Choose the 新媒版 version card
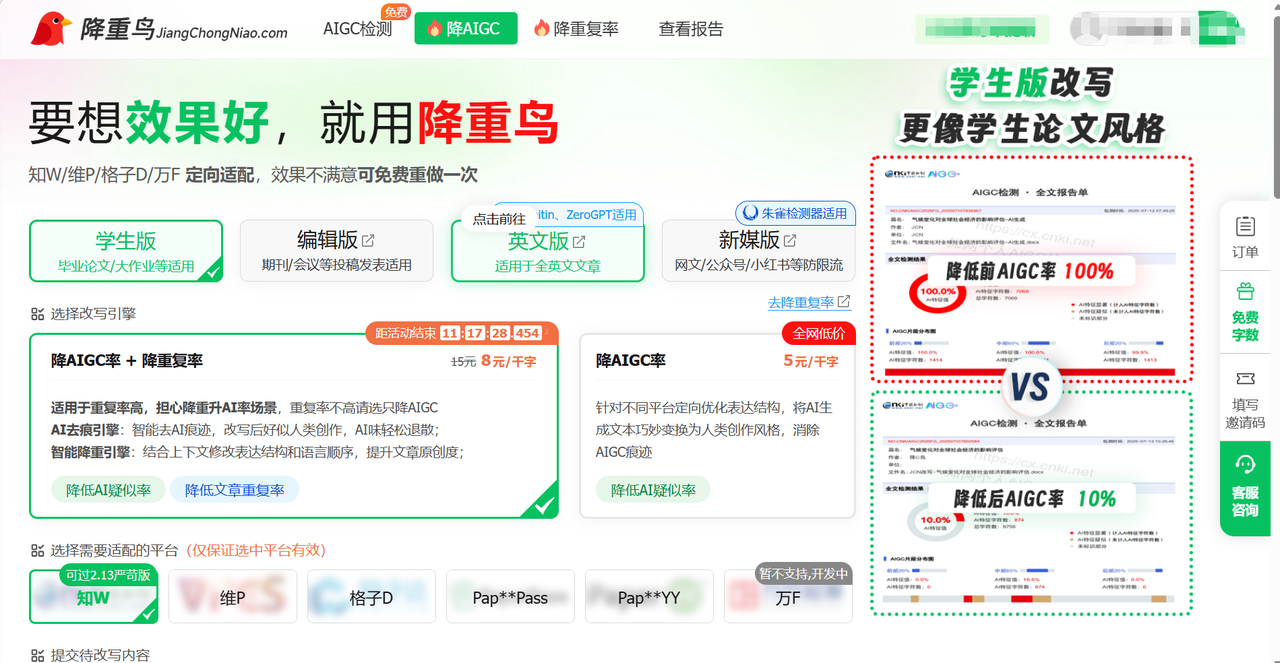 [x=758, y=251]
